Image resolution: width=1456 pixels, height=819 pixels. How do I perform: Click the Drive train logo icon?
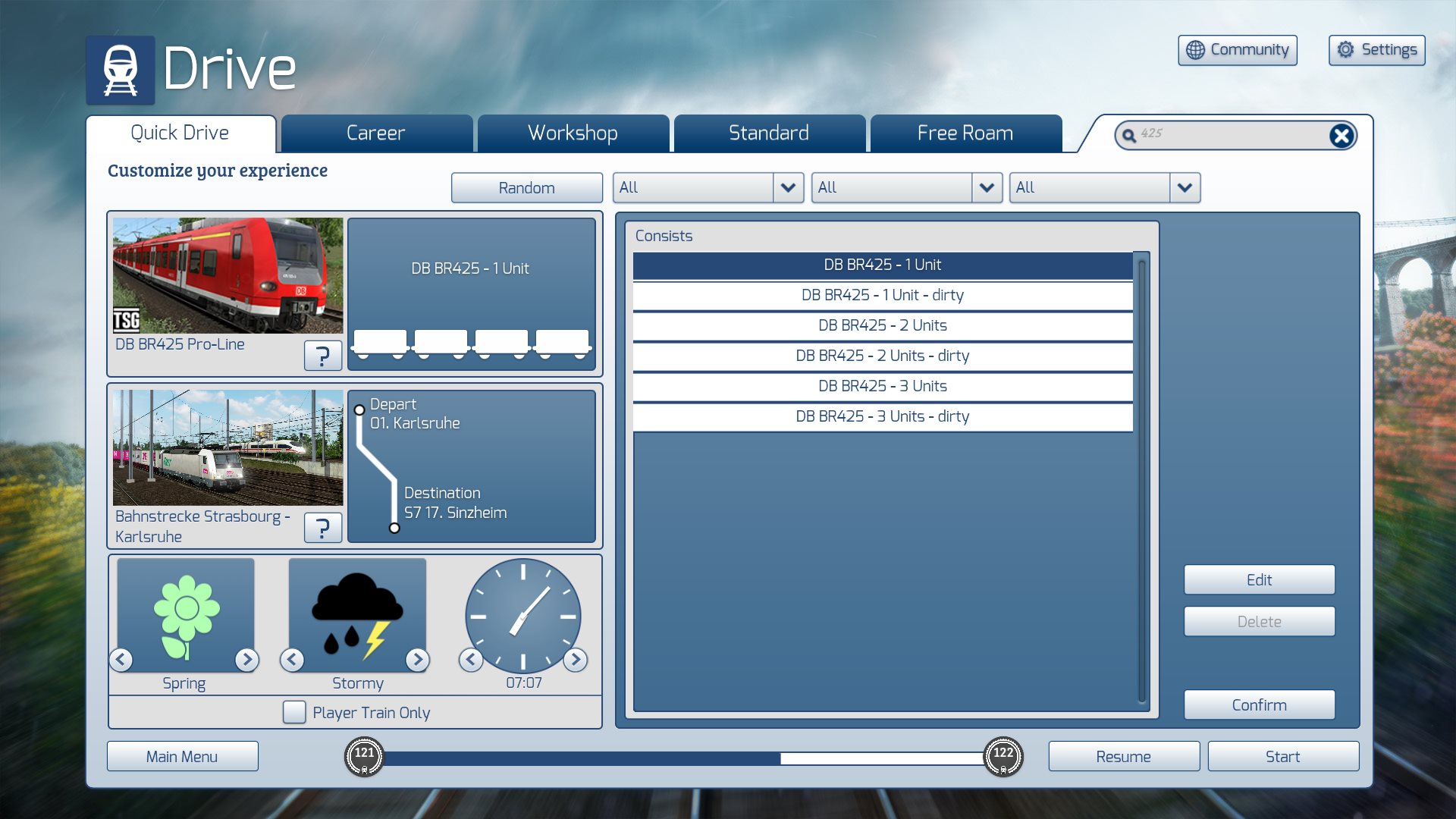pos(120,70)
